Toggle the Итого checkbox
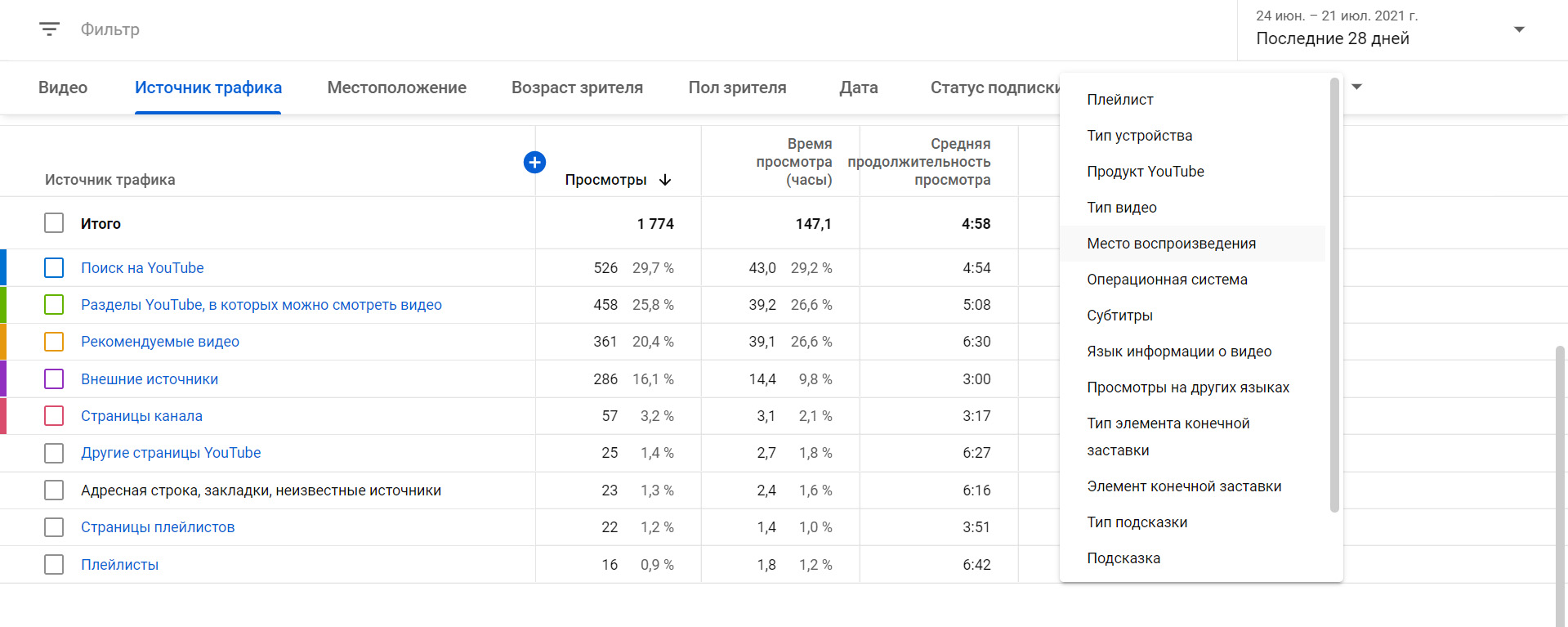This screenshot has height=627, width=1568. 54,223
